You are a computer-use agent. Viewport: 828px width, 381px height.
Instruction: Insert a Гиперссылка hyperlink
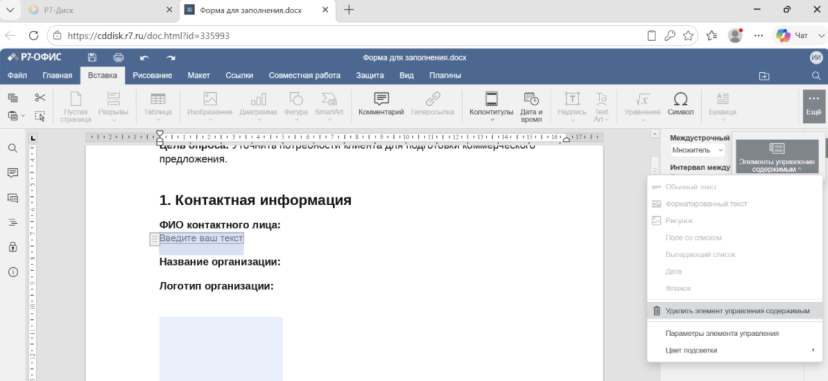432,104
